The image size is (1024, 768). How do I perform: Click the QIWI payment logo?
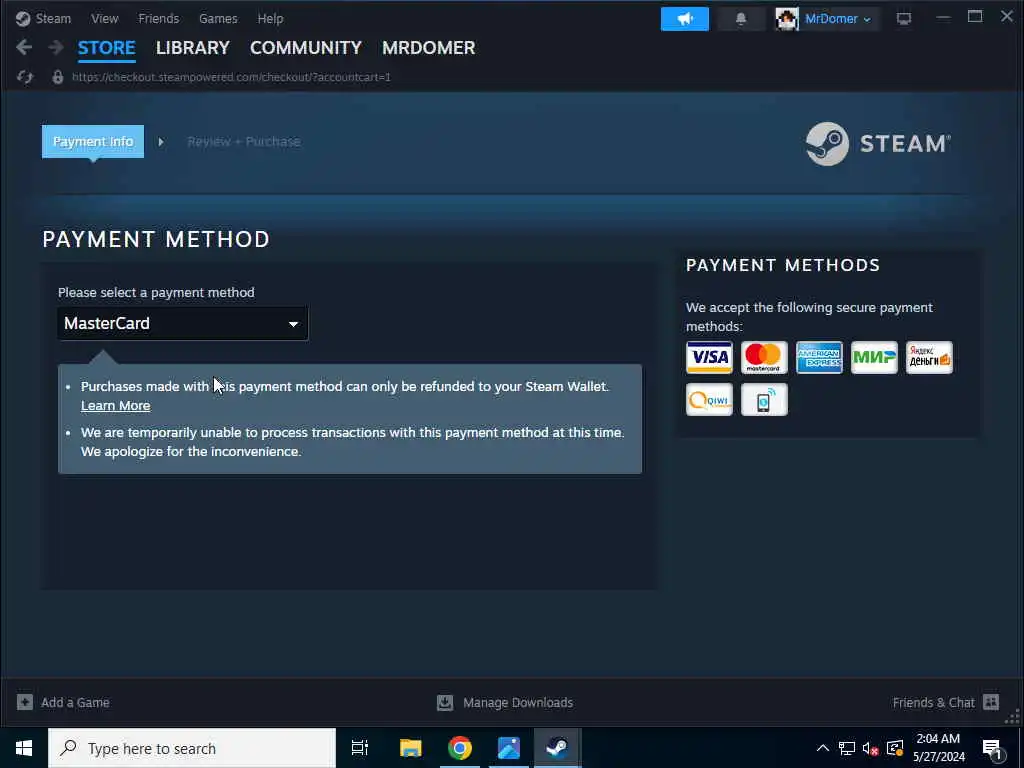pos(709,400)
